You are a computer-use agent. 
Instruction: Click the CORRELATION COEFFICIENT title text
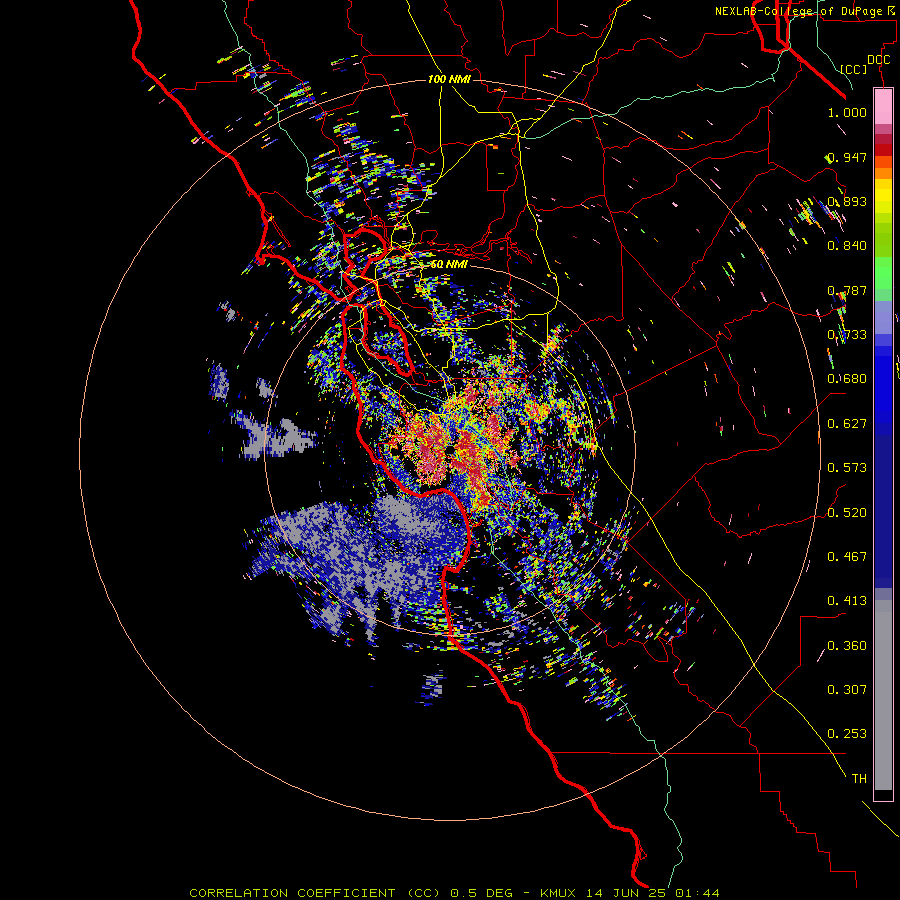(x=293, y=893)
